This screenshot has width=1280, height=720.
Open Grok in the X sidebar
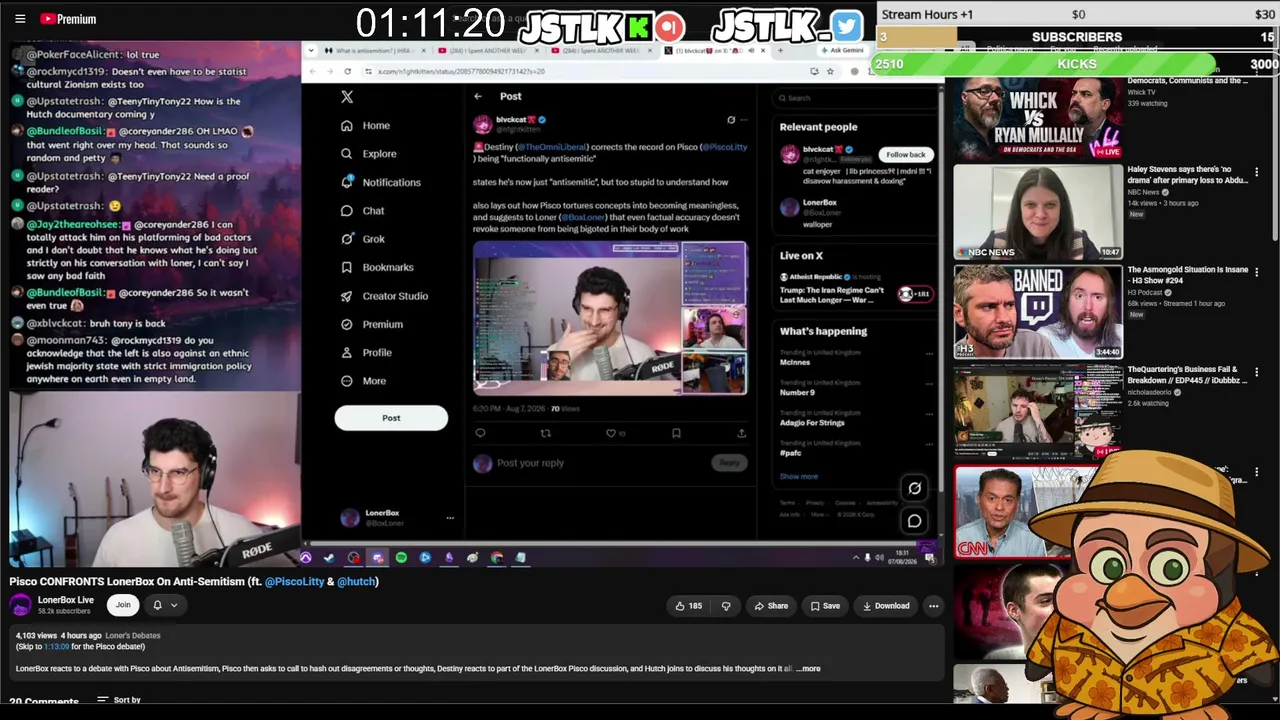pyautogui.click(x=362, y=239)
